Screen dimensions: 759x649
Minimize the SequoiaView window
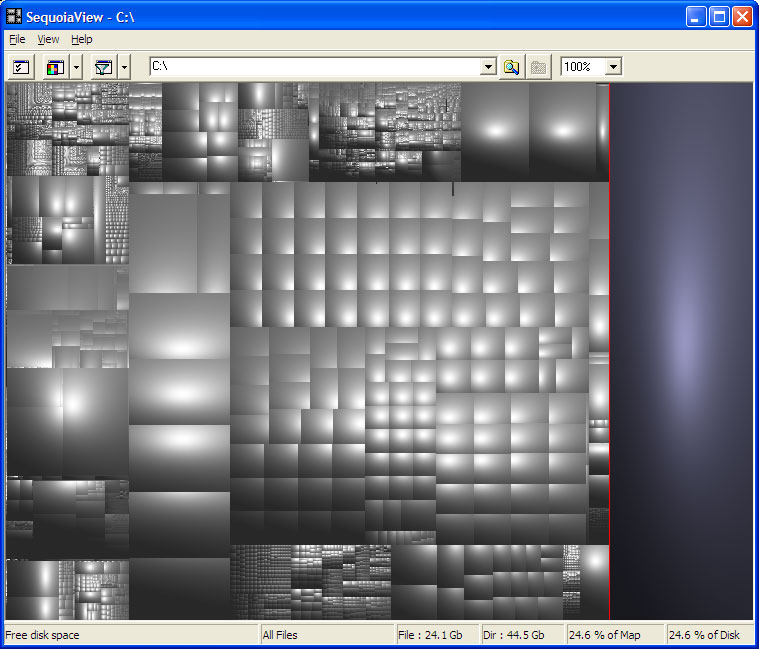coord(696,17)
